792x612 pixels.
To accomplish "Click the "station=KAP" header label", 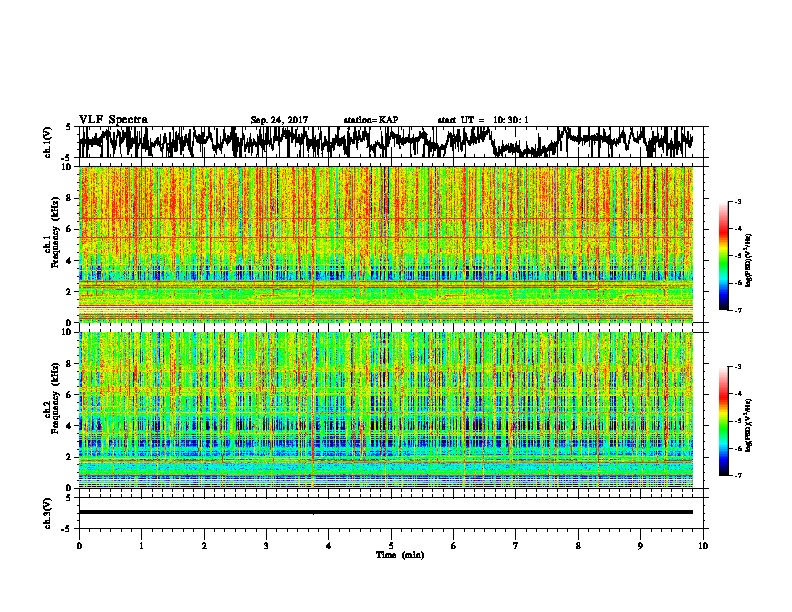I will pyautogui.click(x=371, y=120).
